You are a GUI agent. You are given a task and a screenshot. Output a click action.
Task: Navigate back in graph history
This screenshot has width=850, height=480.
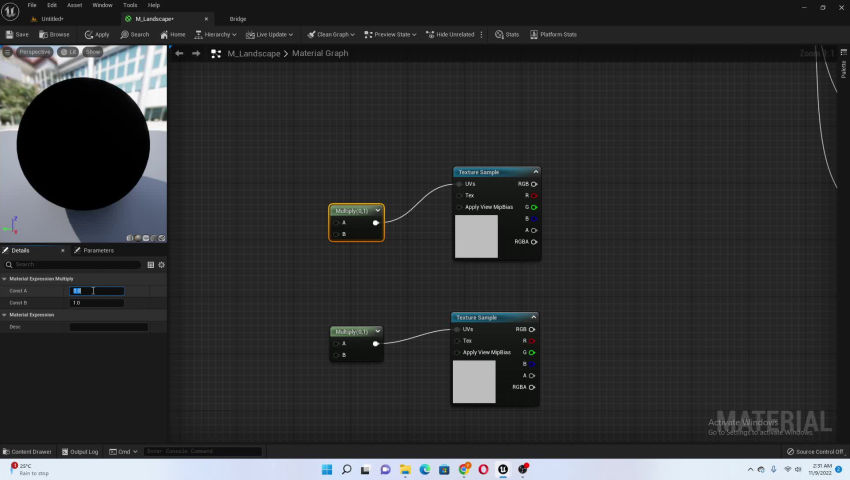(x=179, y=53)
